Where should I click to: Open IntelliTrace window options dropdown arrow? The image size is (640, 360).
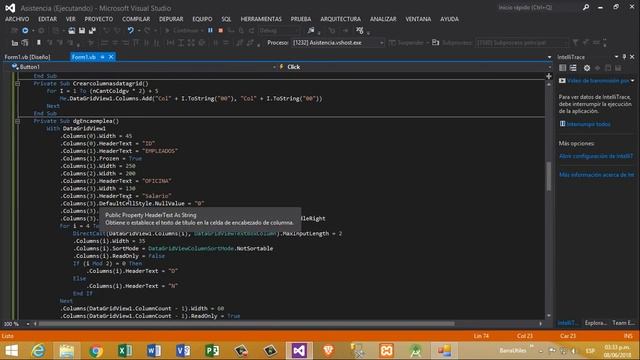[616, 57]
